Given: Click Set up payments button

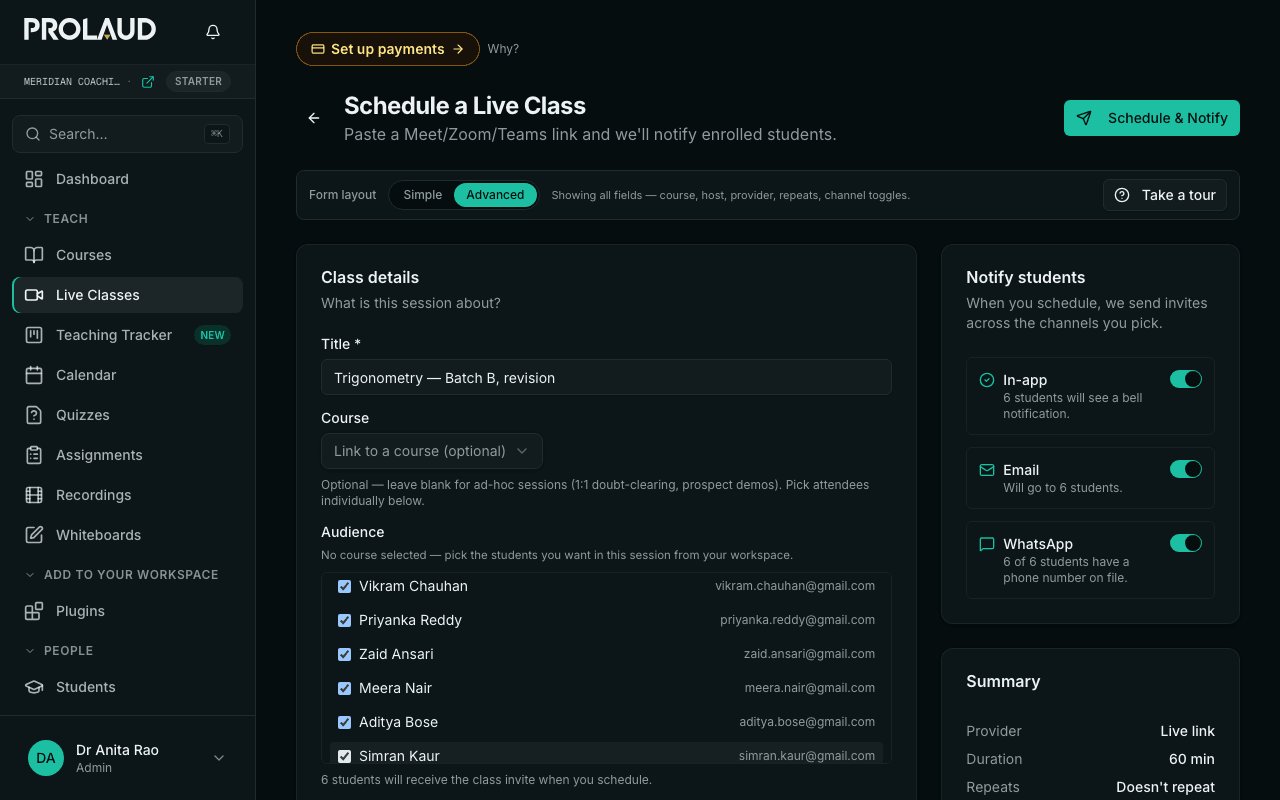Looking at the screenshot, I should [x=388, y=49].
